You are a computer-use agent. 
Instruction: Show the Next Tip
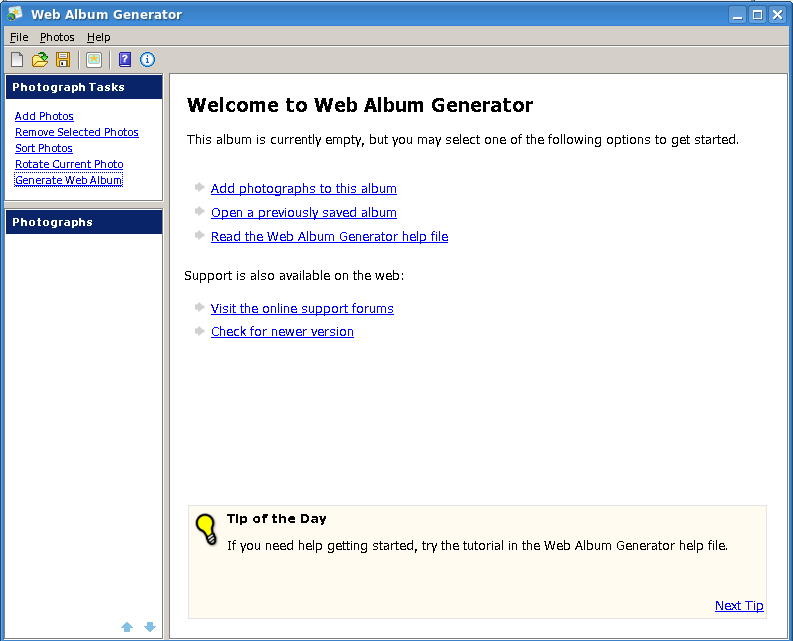tap(739, 605)
